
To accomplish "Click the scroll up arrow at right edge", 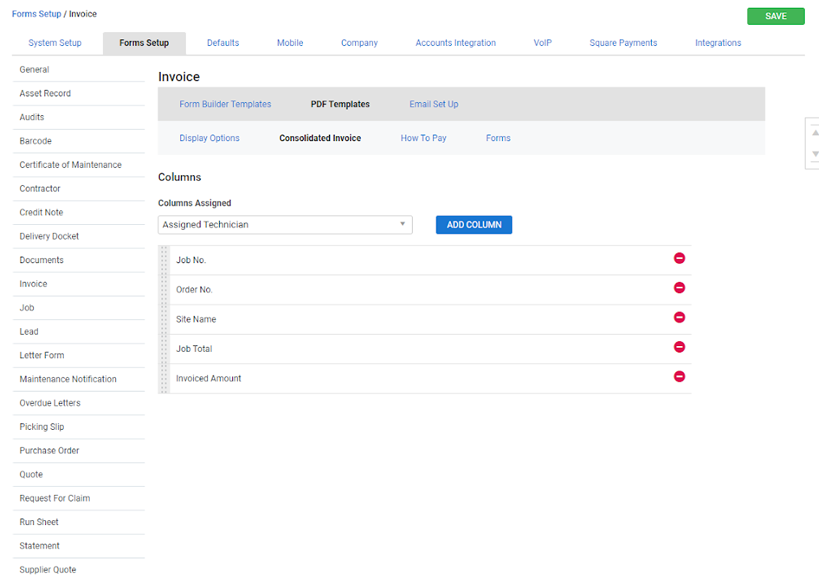I will click(814, 132).
